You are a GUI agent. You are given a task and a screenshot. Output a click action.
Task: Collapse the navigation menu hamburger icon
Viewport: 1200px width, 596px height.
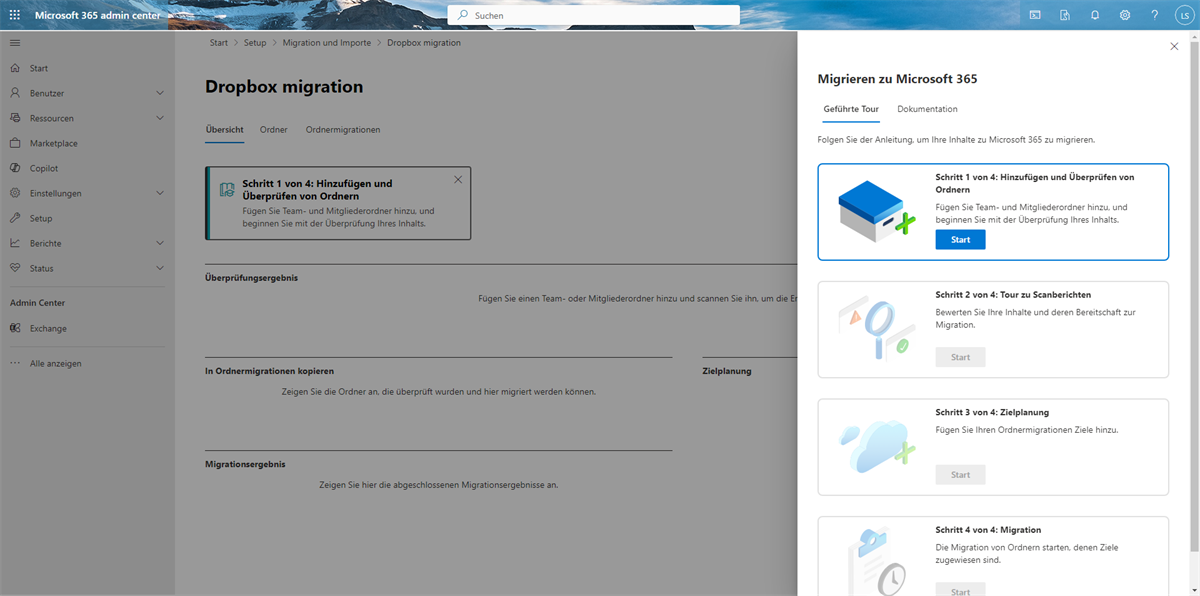[x=15, y=43]
